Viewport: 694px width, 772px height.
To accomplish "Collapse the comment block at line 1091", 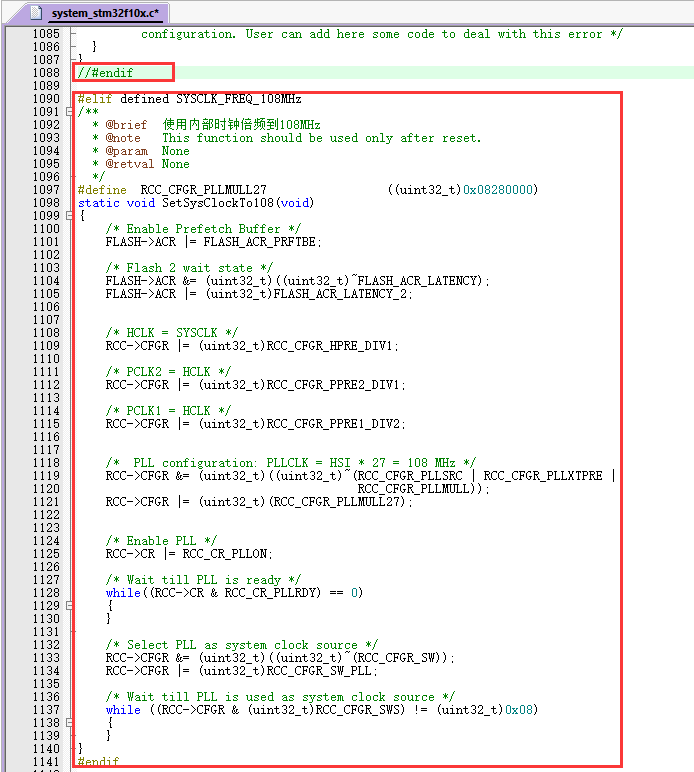I will pos(70,112).
